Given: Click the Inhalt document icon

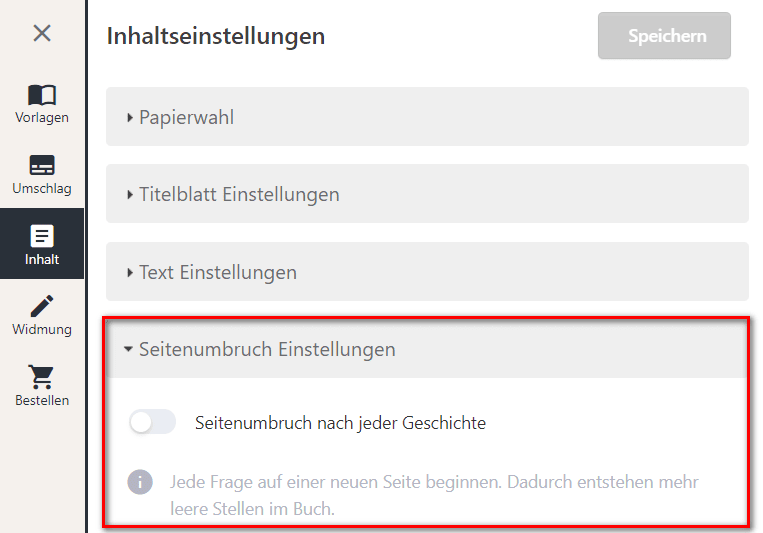Looking at the screenshot, I should tap(42, 236).
